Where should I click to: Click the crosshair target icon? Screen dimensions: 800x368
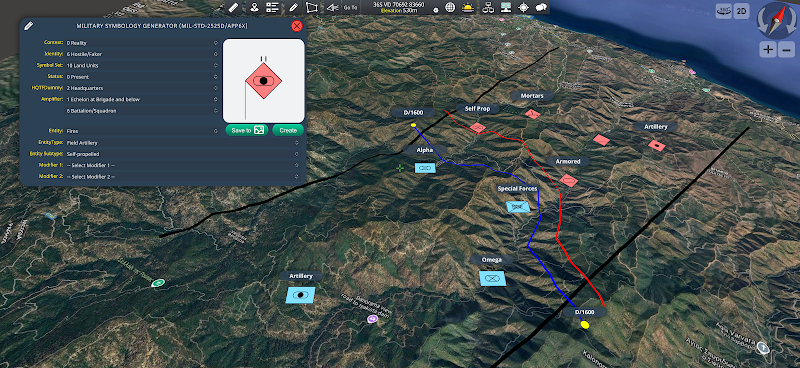coord(523,7)
